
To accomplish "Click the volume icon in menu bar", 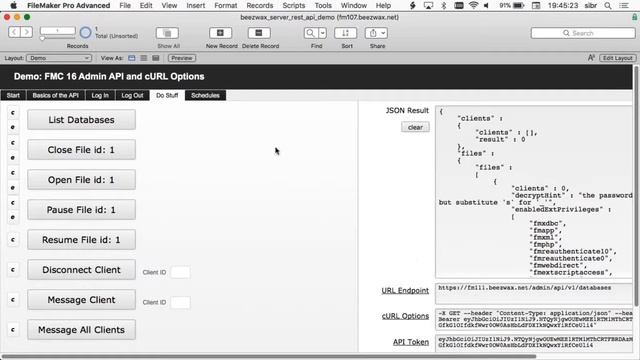I will pyautogui.click(x=486, y=5).
